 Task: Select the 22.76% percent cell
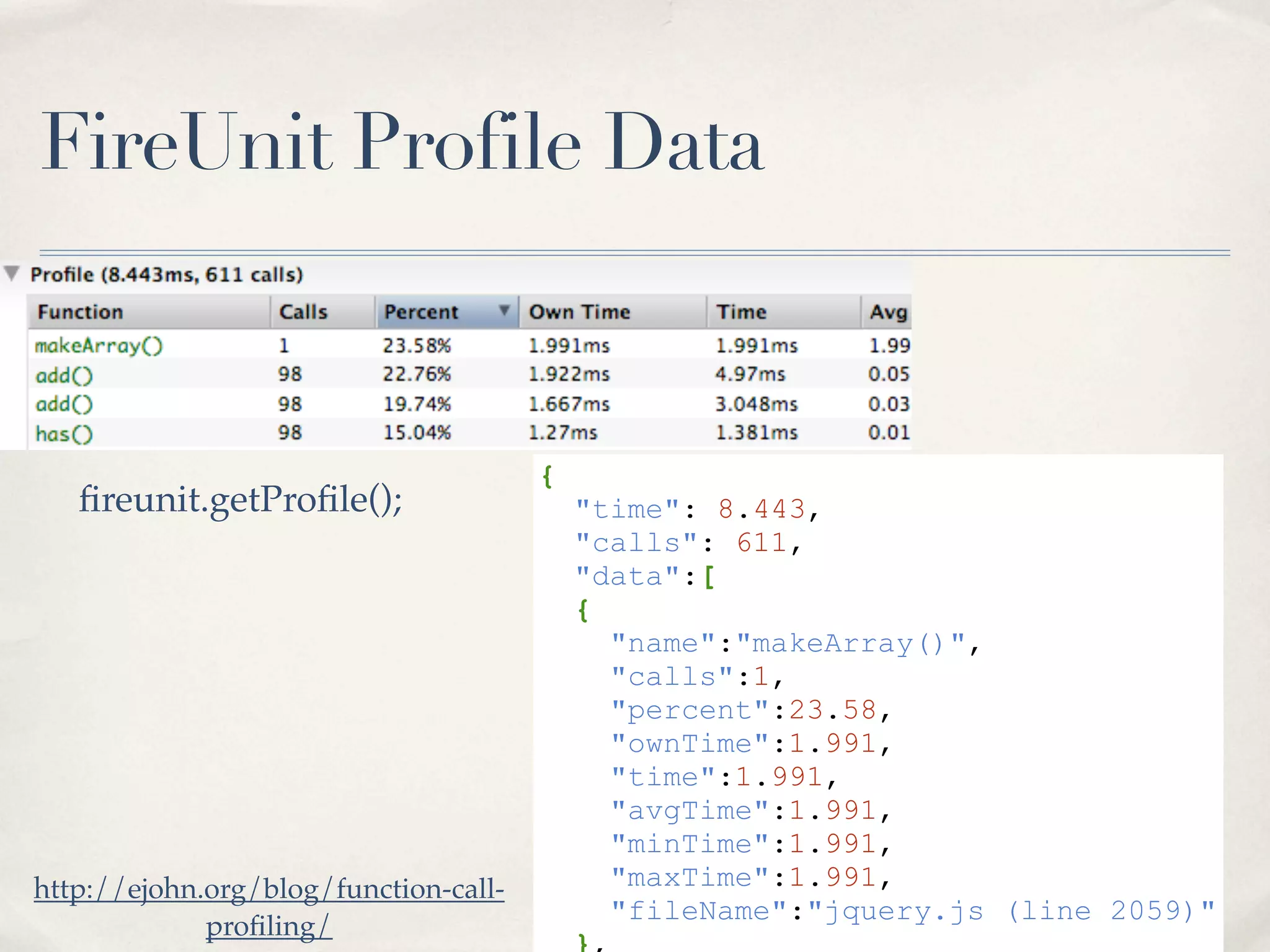click(417, 374)
